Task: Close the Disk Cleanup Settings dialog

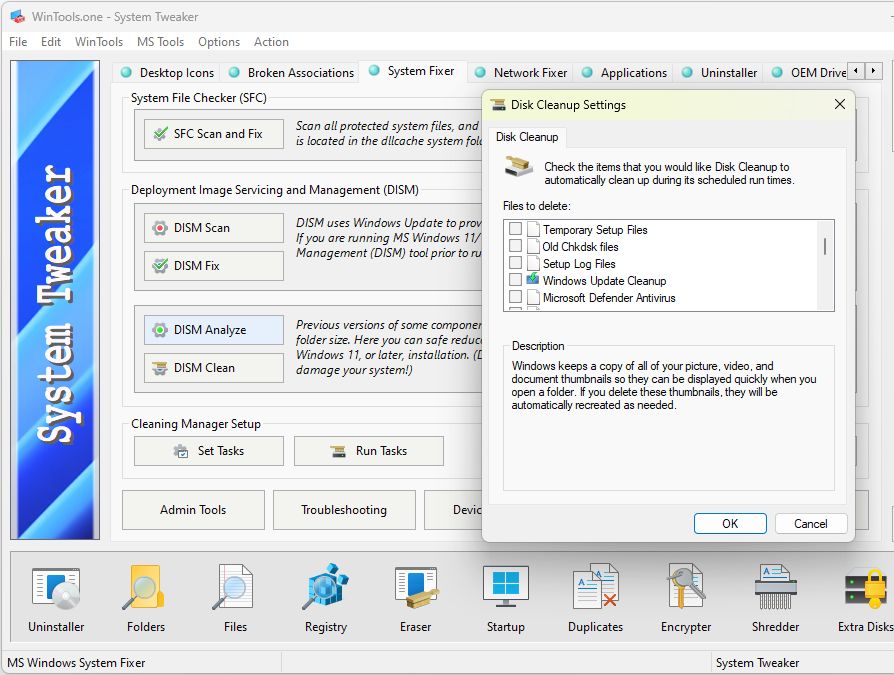Action: 840,104
